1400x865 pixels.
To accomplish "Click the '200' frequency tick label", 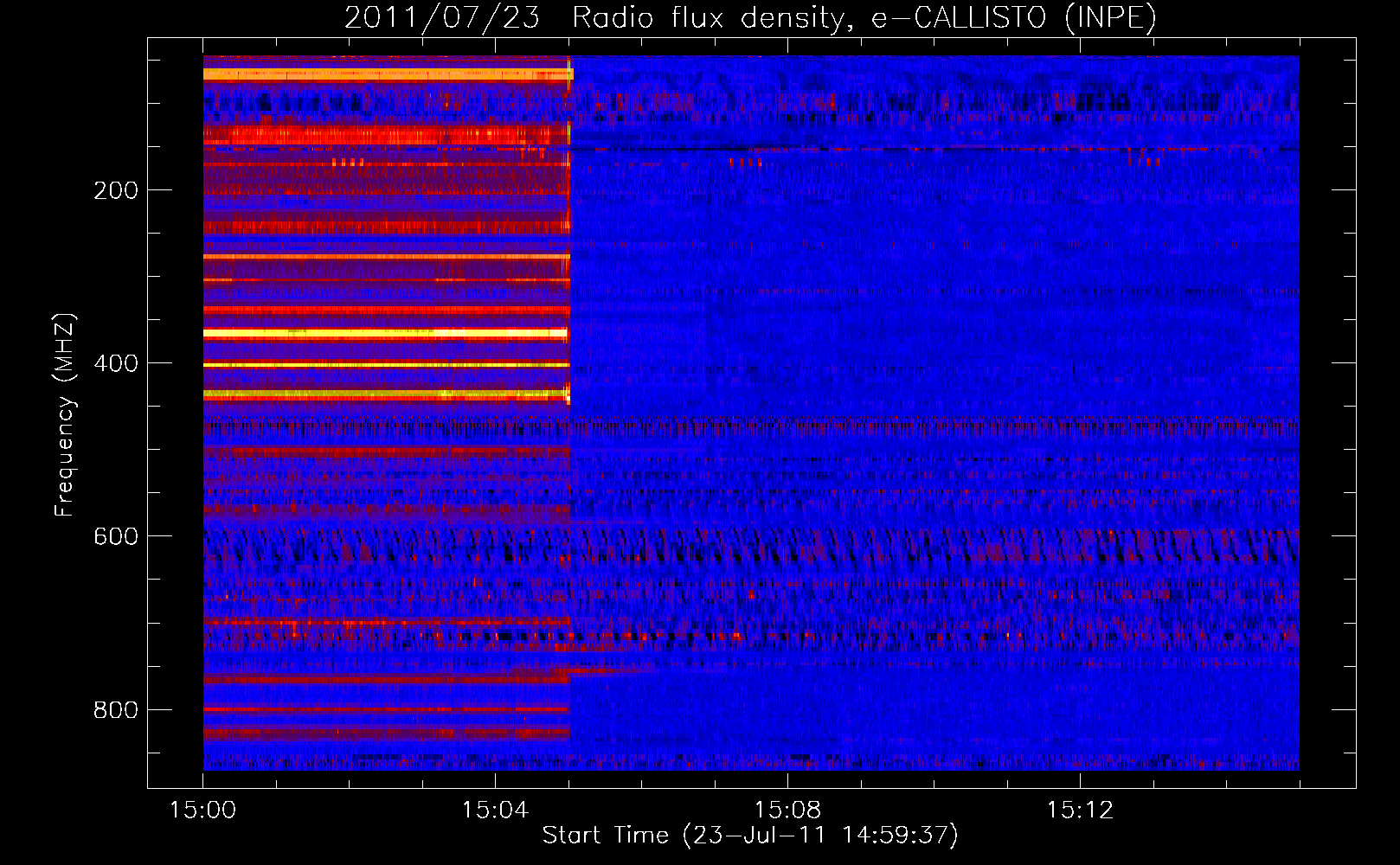I will click(116, 190).
